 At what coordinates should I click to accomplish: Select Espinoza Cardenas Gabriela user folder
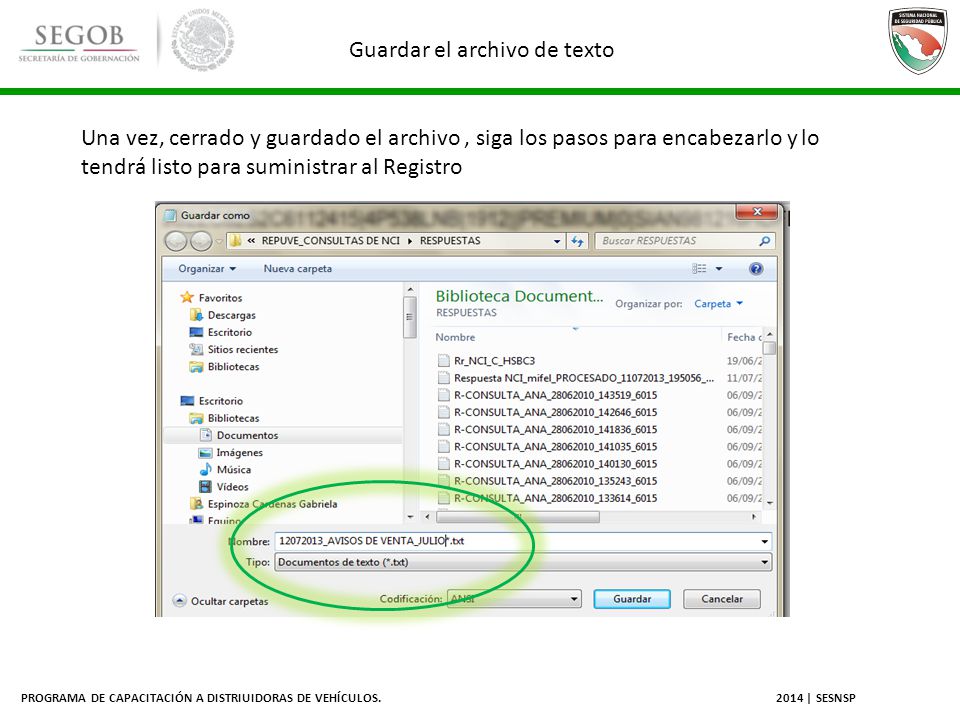(264, 504)
